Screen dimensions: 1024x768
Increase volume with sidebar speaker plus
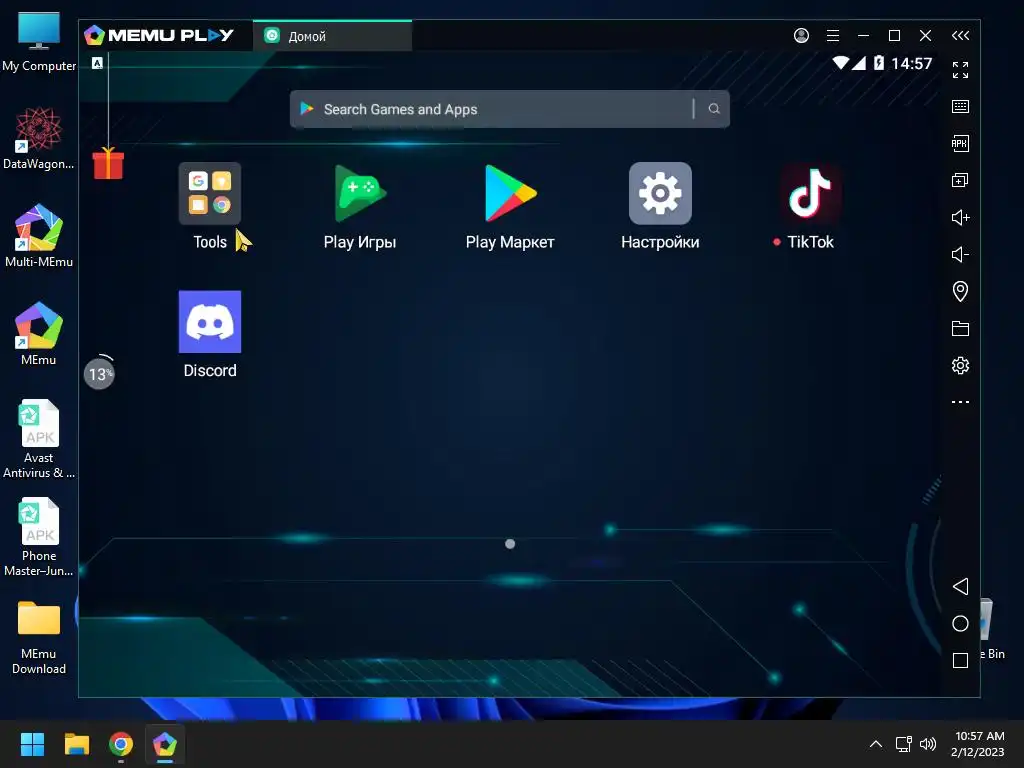coord(960,217)
